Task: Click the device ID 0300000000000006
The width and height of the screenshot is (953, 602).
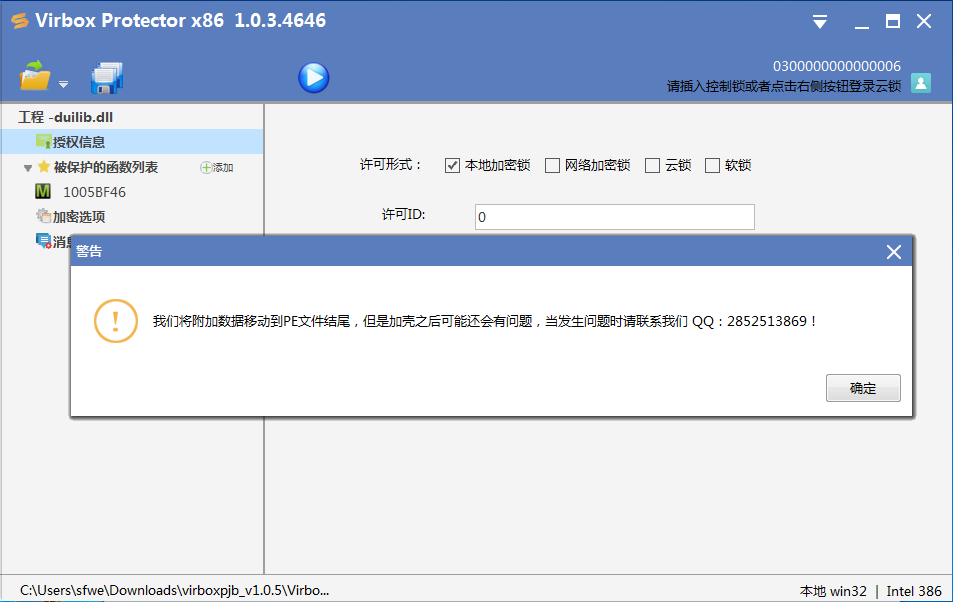Action: [836, 66]
